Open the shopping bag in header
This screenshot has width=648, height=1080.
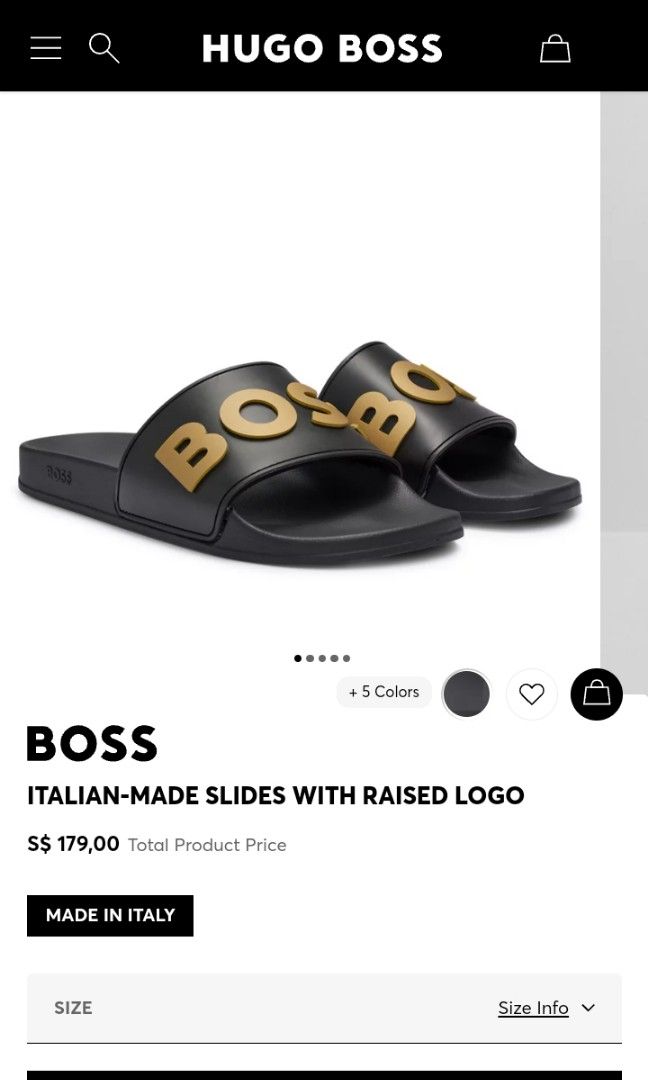pos(554,48)
